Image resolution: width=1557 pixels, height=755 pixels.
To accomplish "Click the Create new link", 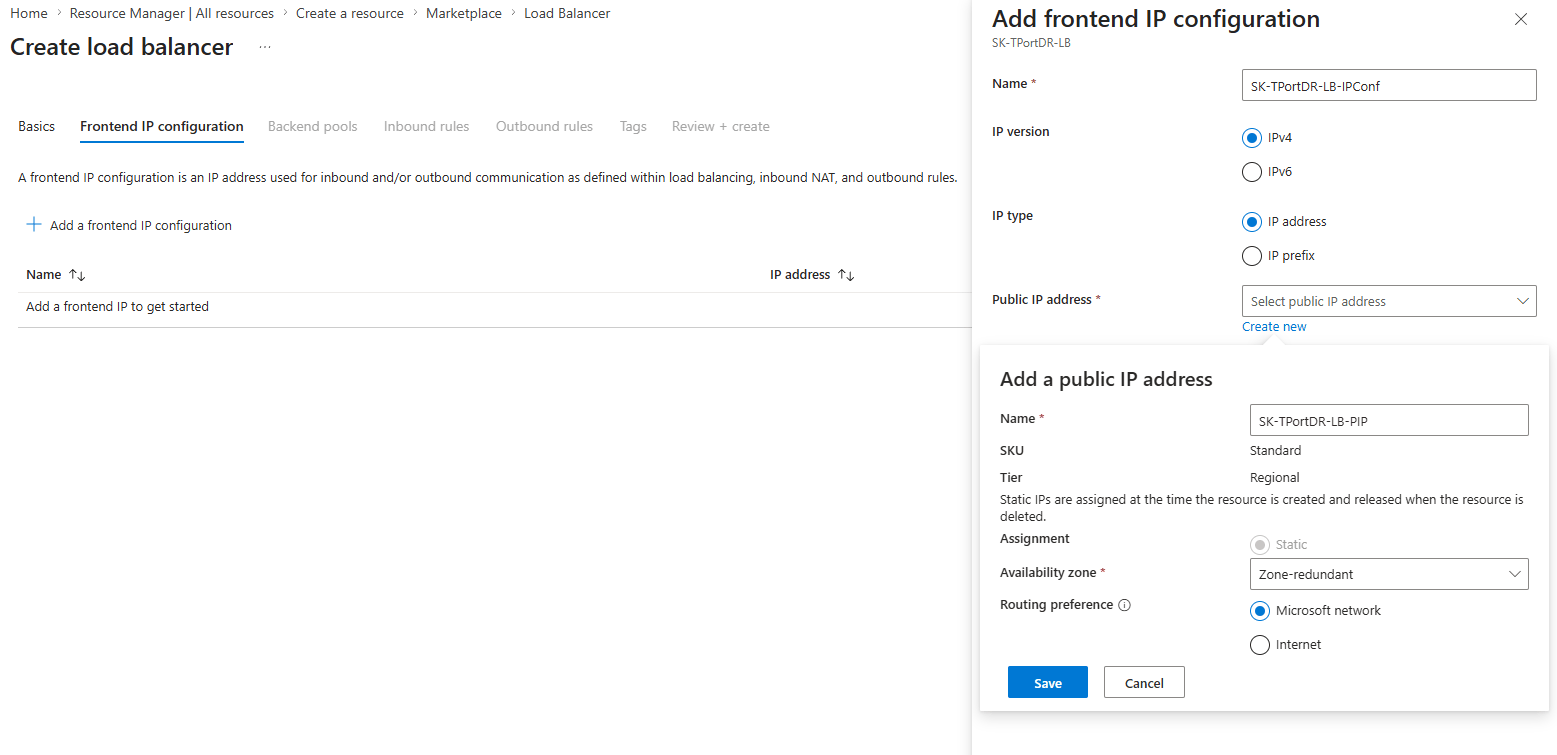I will (x=1274, y=327).
